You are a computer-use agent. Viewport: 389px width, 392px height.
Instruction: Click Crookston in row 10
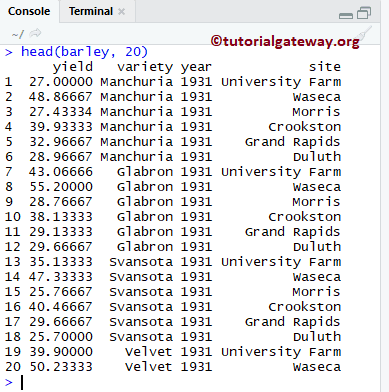[x=305, y=217]
